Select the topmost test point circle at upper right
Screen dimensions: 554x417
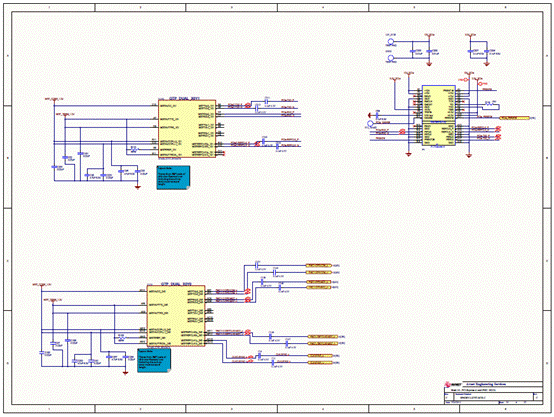click(390, 42)
